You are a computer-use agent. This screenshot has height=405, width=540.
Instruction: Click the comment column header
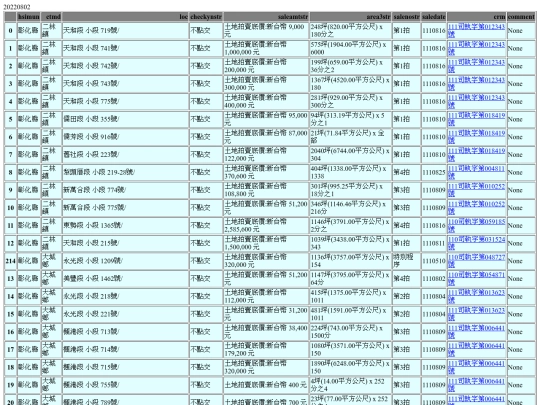point(521,17)
